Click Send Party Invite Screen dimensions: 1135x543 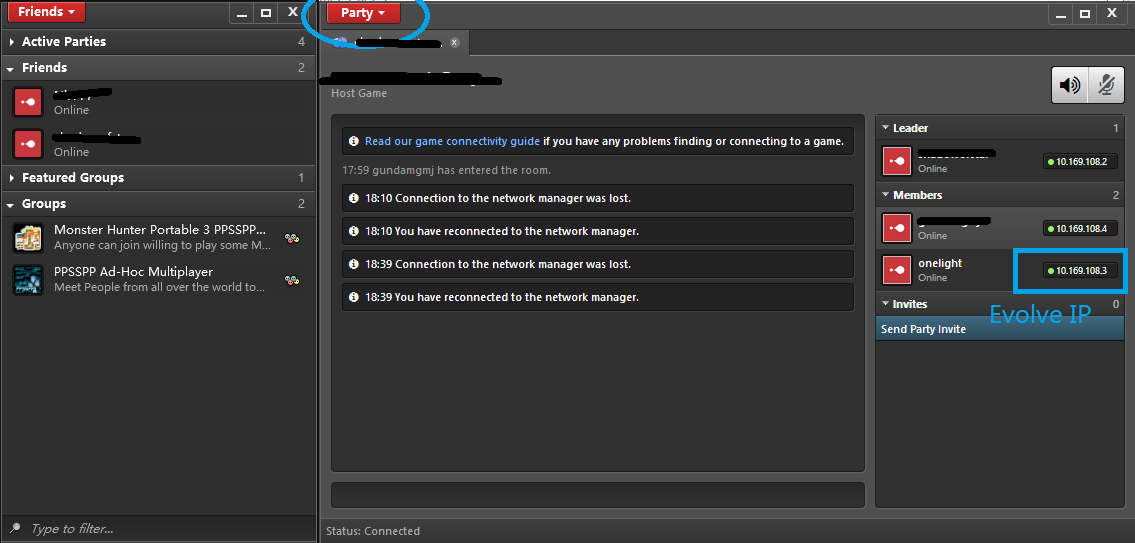coord(923,329)
